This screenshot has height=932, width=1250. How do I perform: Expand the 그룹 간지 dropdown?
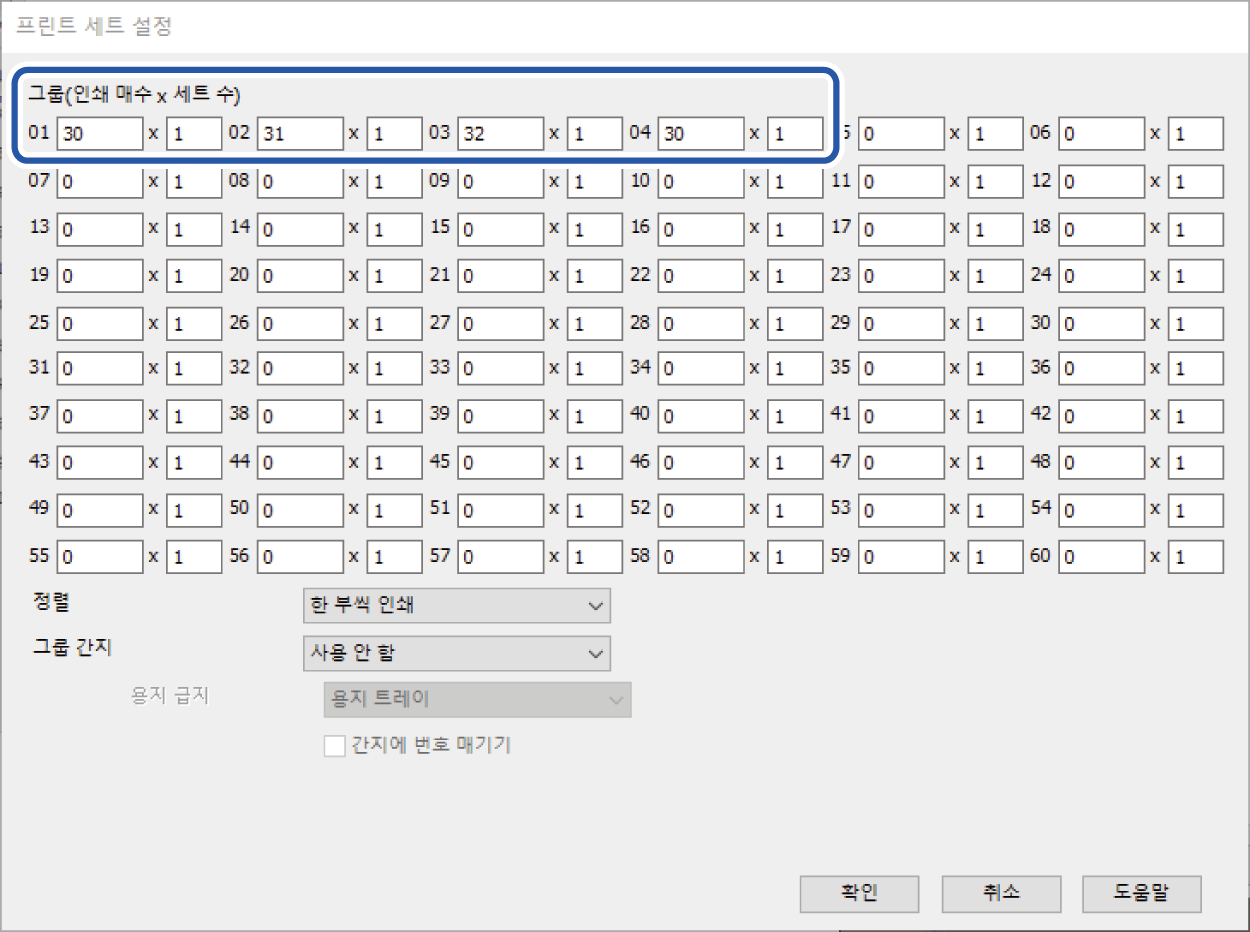point(456,653)
